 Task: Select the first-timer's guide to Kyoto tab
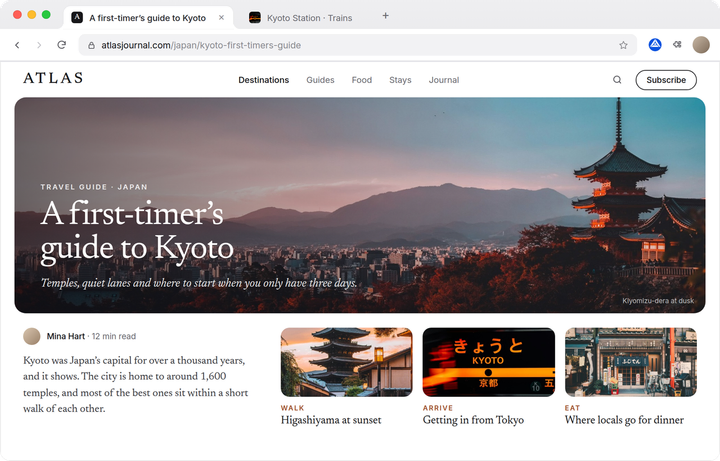pos(148,18)
